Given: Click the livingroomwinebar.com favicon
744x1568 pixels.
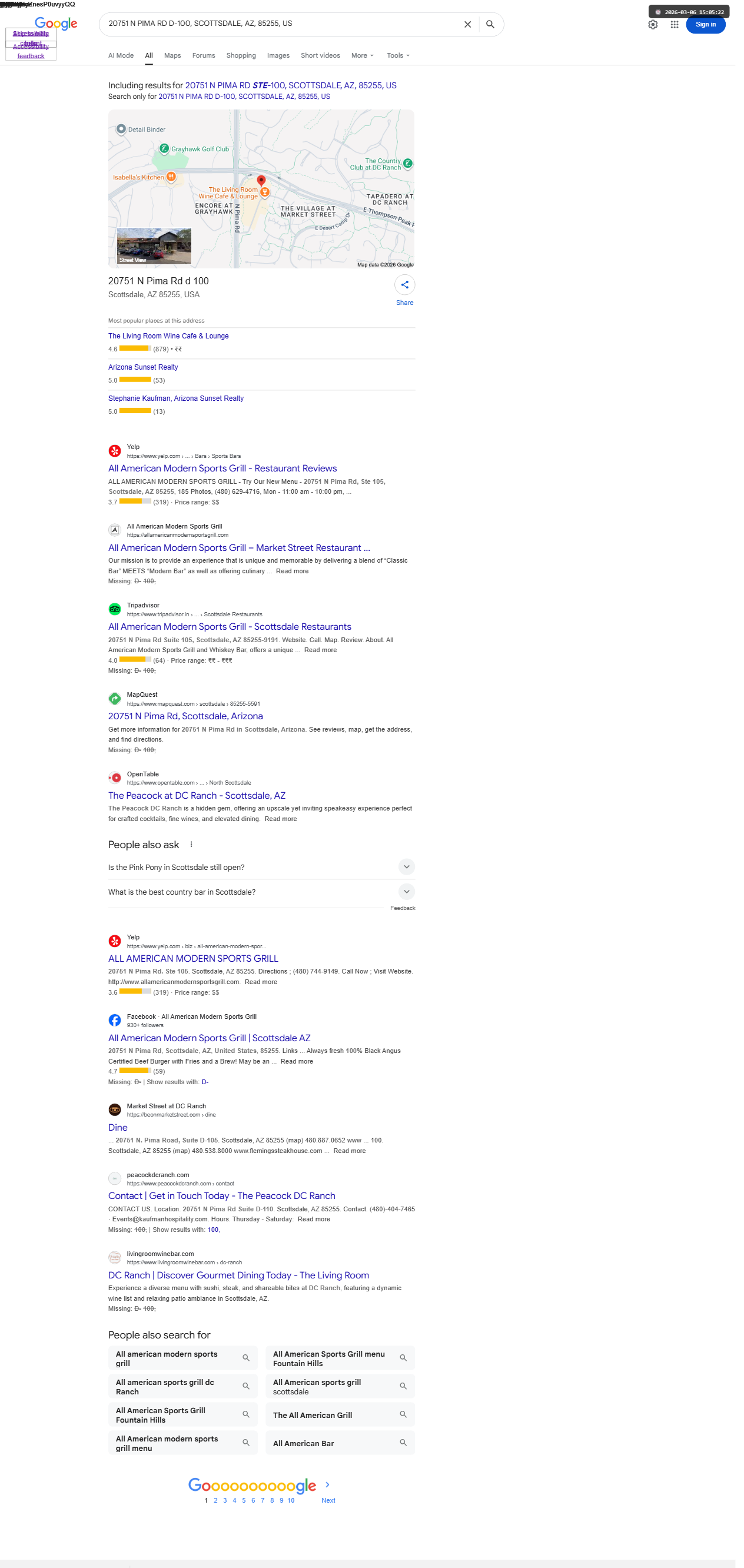Looking at the screenshot, I should click(x=116, y=1271).
